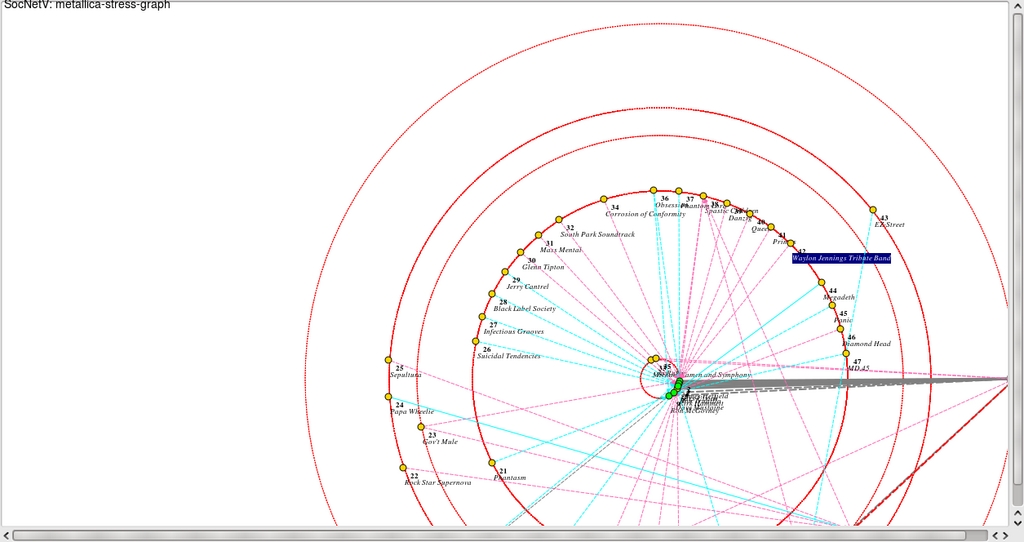Select the yellow node 31 Mass Mental
This screenshot has width=1024, height=542.
539,235
